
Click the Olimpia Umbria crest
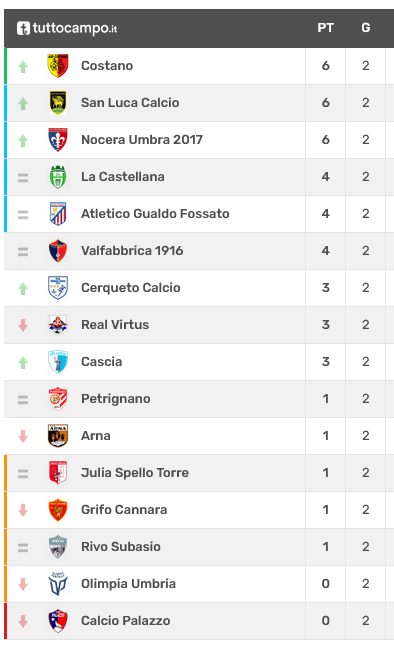[58, 583]
